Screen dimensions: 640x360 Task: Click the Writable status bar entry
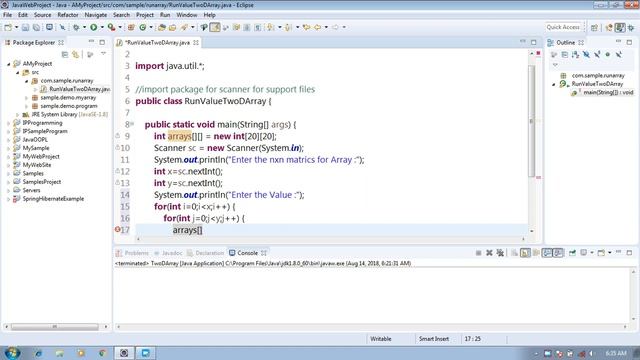pos(380,339)
